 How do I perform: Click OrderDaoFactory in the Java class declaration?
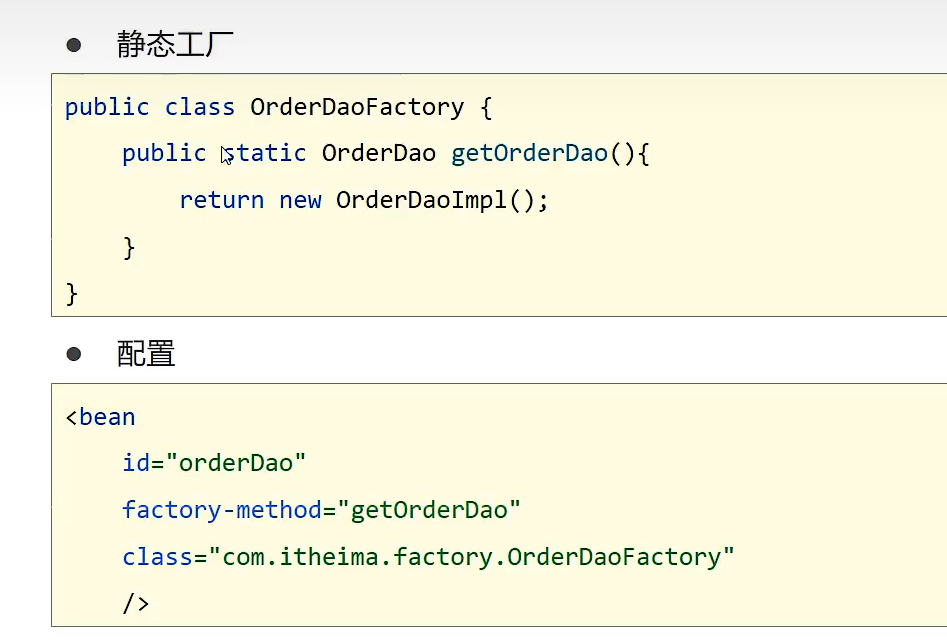click(x=357, y=107)
